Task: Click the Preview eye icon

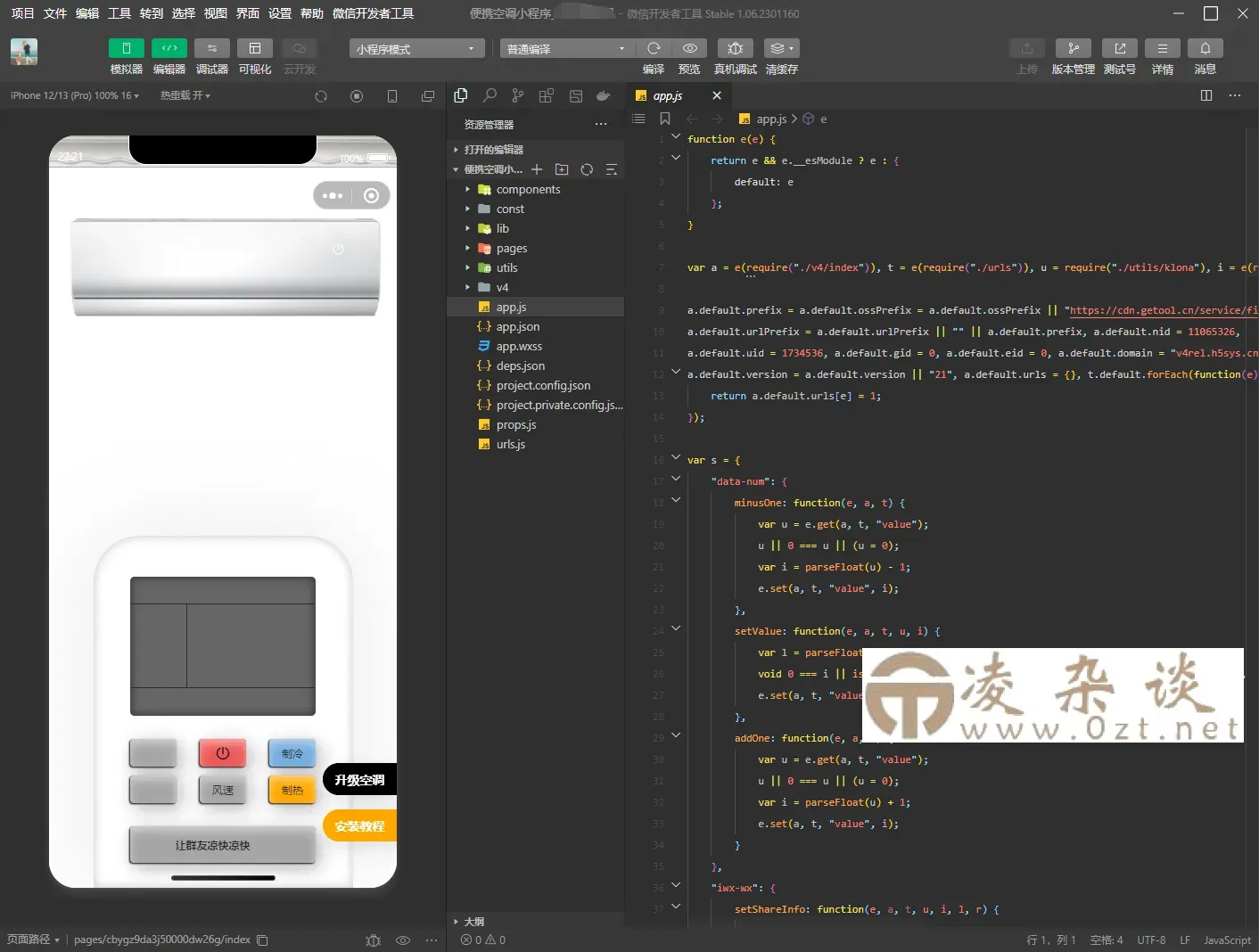Action: (x=689, y=48)
